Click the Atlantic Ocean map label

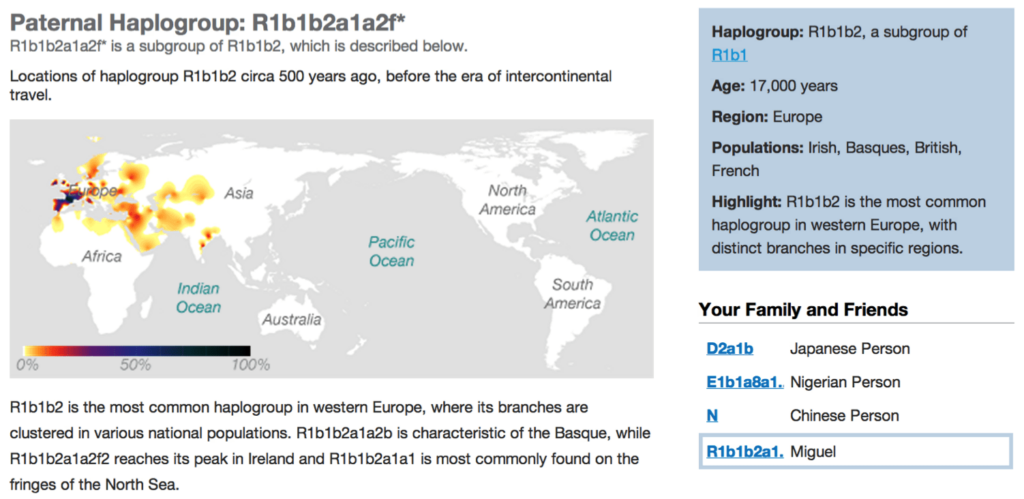pos(612,225)
